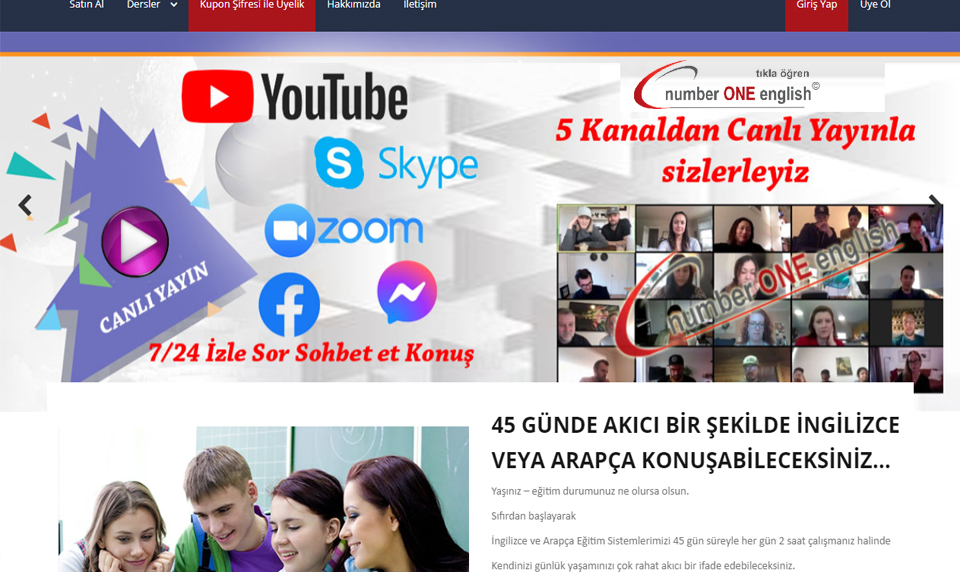Click the CANLI YAYIN label
The image size is (960, 572).
point(154,298)
